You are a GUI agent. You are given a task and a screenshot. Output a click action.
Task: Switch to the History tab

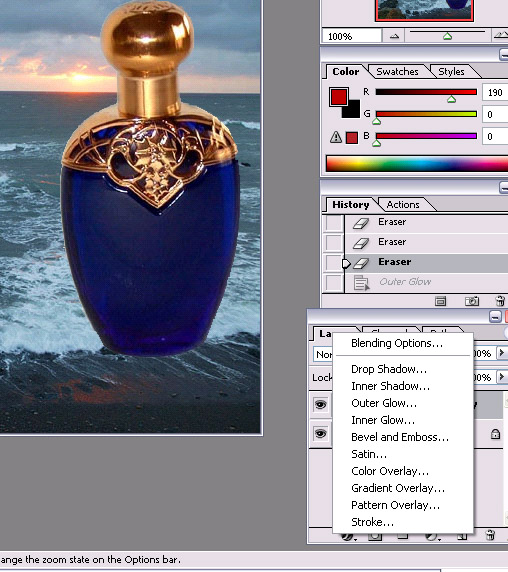(x=350, y=205)
